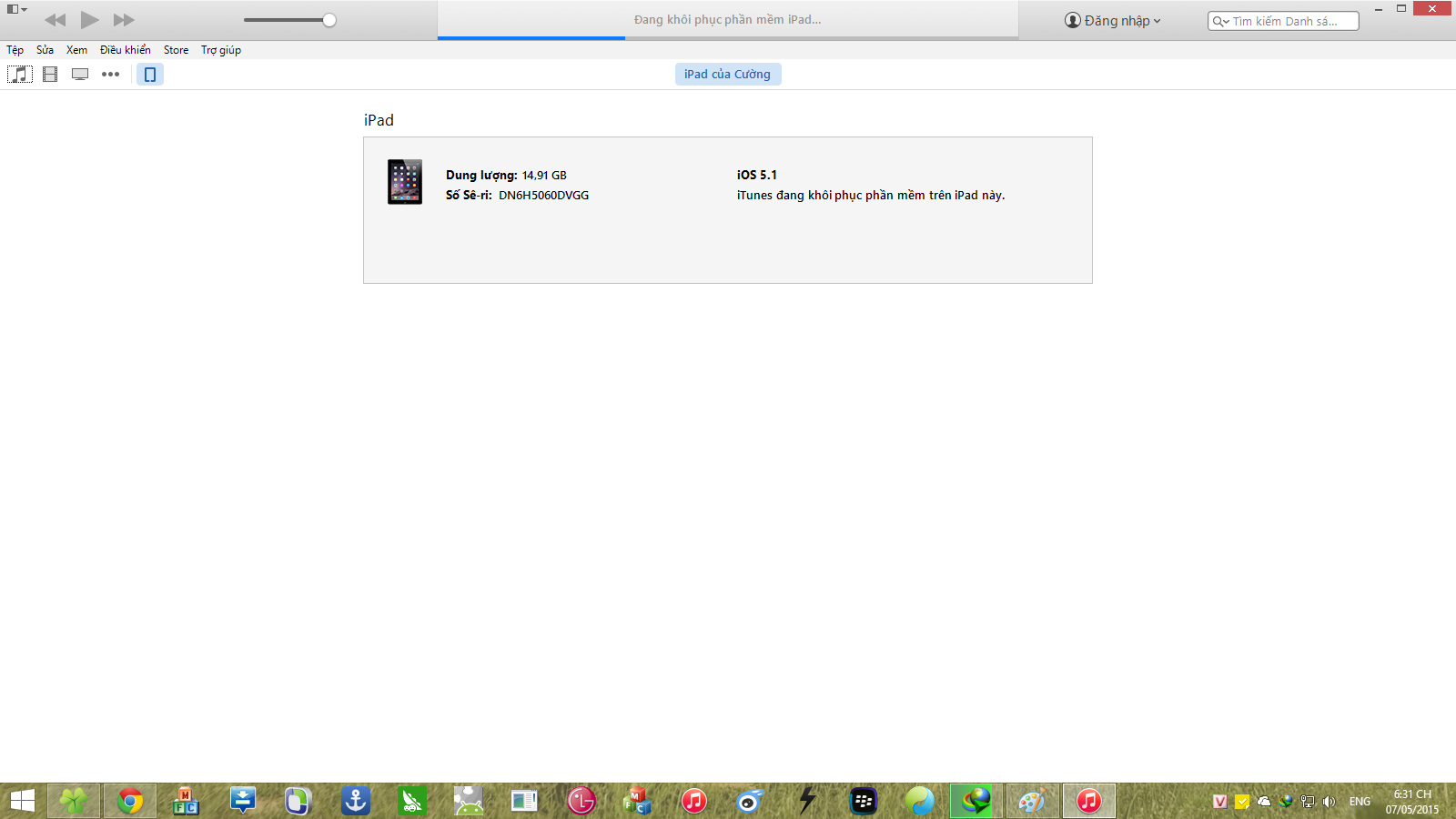Viewport: 1456px width, 819px height.
Task: Click the next/fast-forward button
Action: tap(124, 20)
